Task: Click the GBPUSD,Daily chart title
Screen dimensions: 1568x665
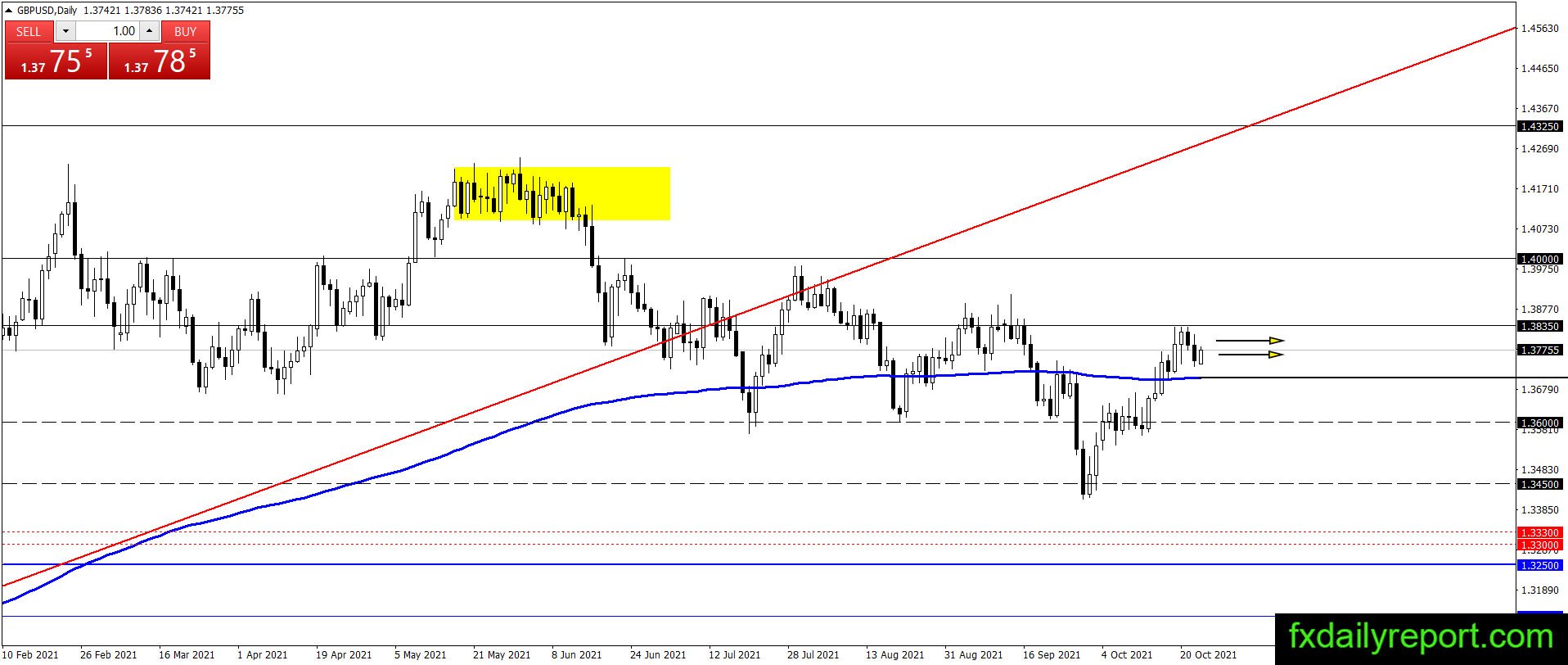Action: 47,11
